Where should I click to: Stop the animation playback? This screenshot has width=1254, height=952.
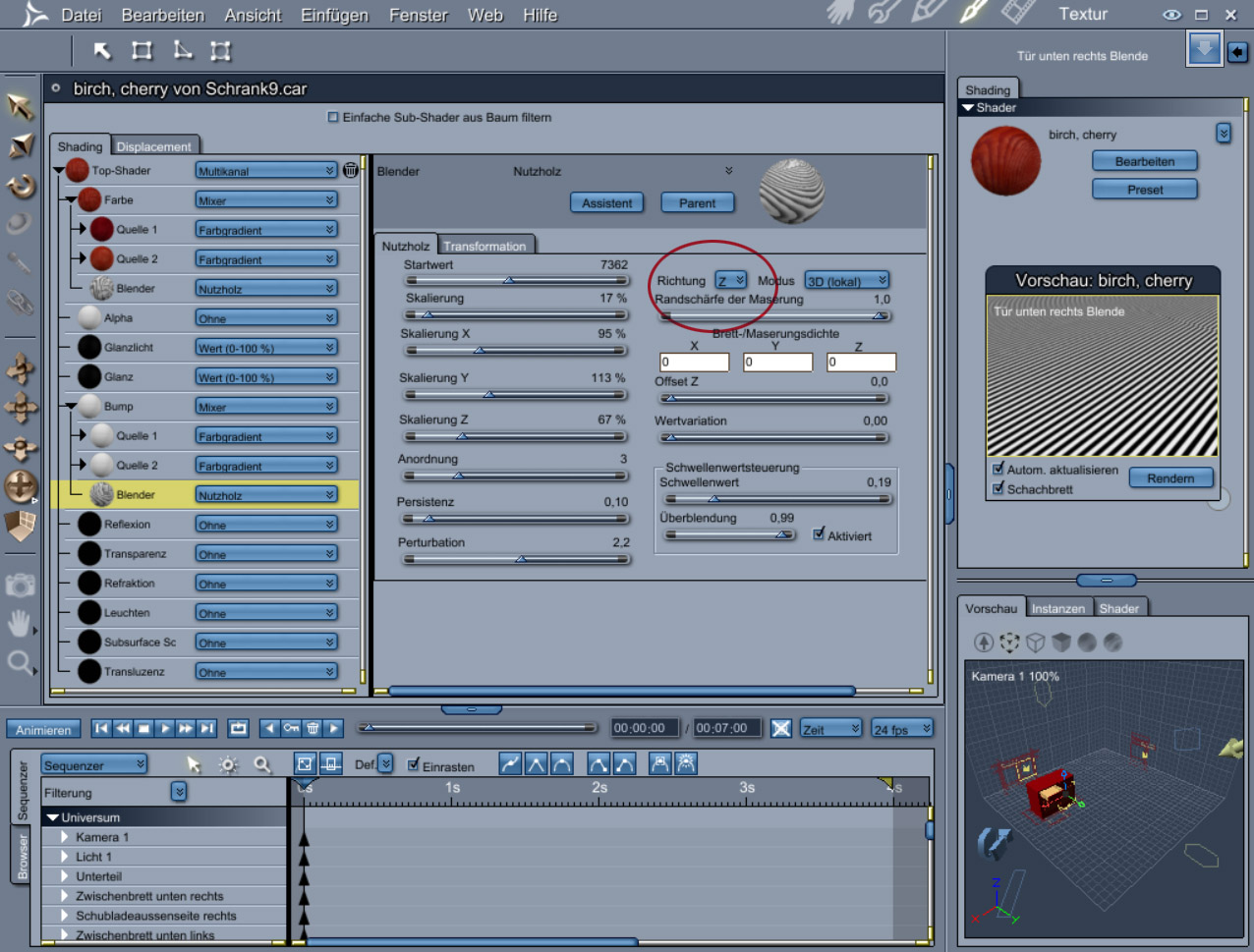(x=144, y=728)
